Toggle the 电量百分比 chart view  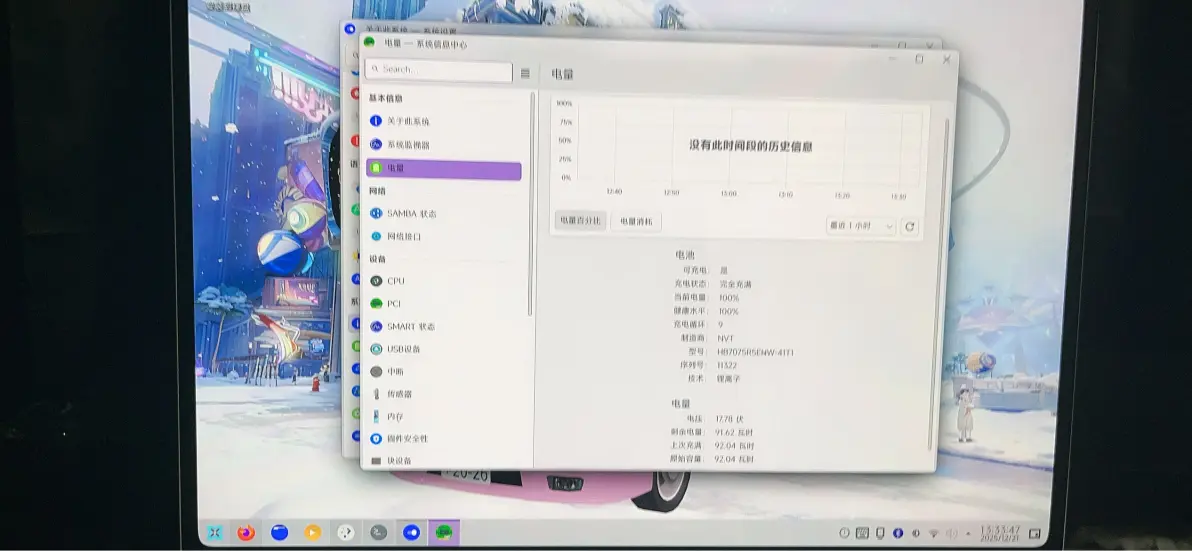(581, 221)
